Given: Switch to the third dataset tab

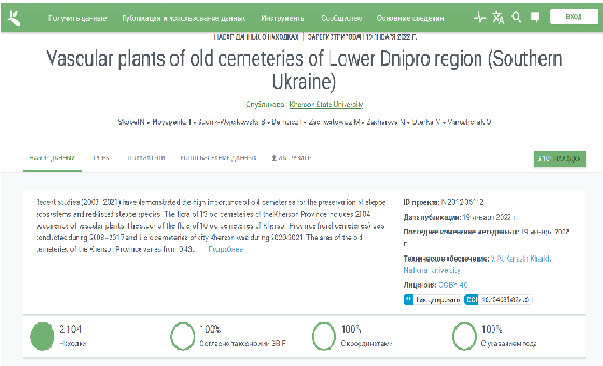Looking at the screenshot, I should click(x=146, y=158).
